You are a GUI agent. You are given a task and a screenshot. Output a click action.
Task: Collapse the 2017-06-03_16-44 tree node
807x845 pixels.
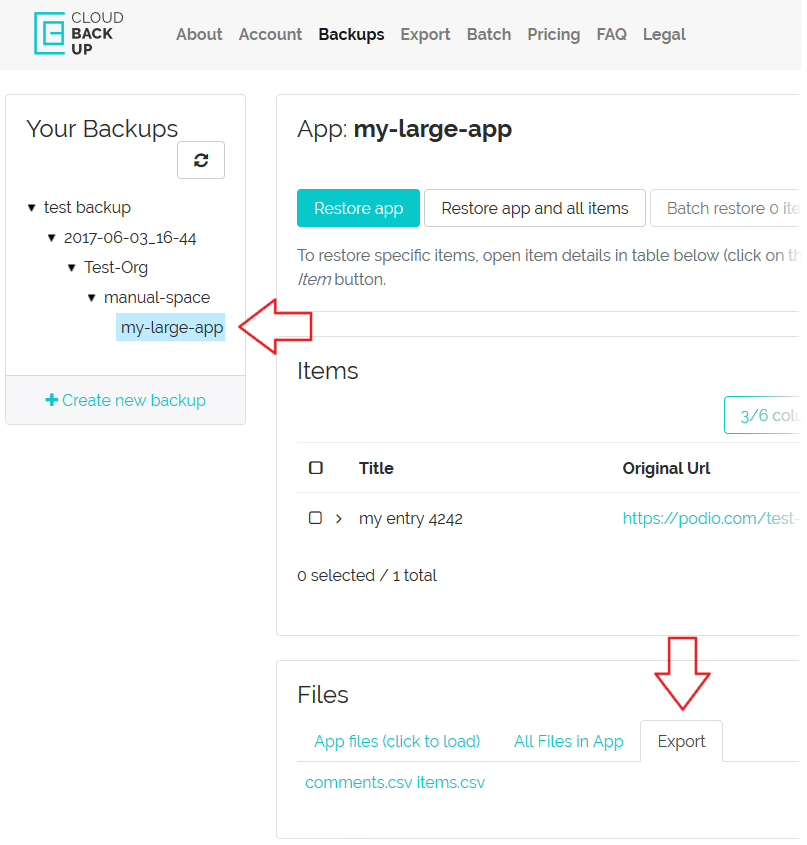[52, 238]
